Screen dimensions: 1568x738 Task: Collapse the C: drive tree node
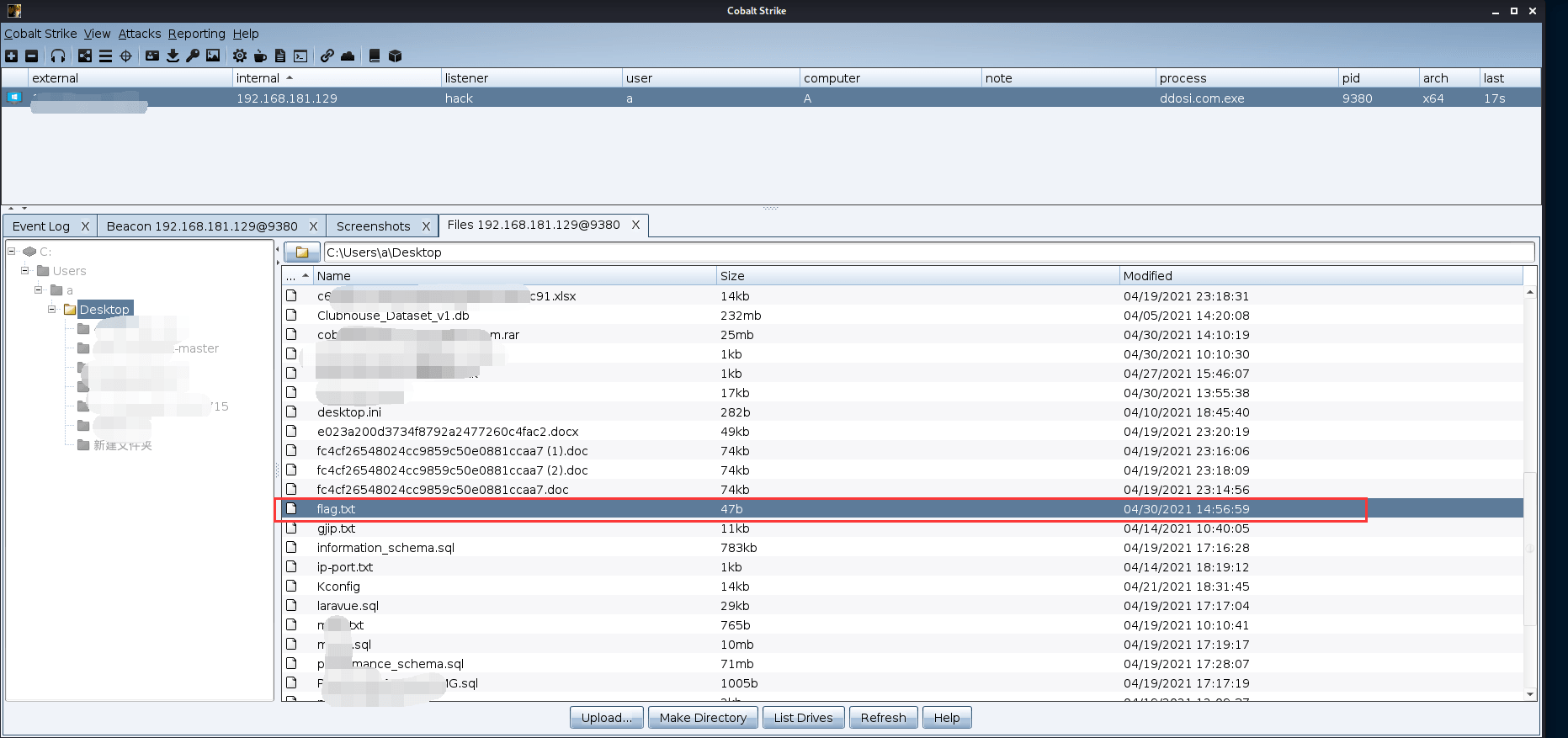(x=12, y=251)
